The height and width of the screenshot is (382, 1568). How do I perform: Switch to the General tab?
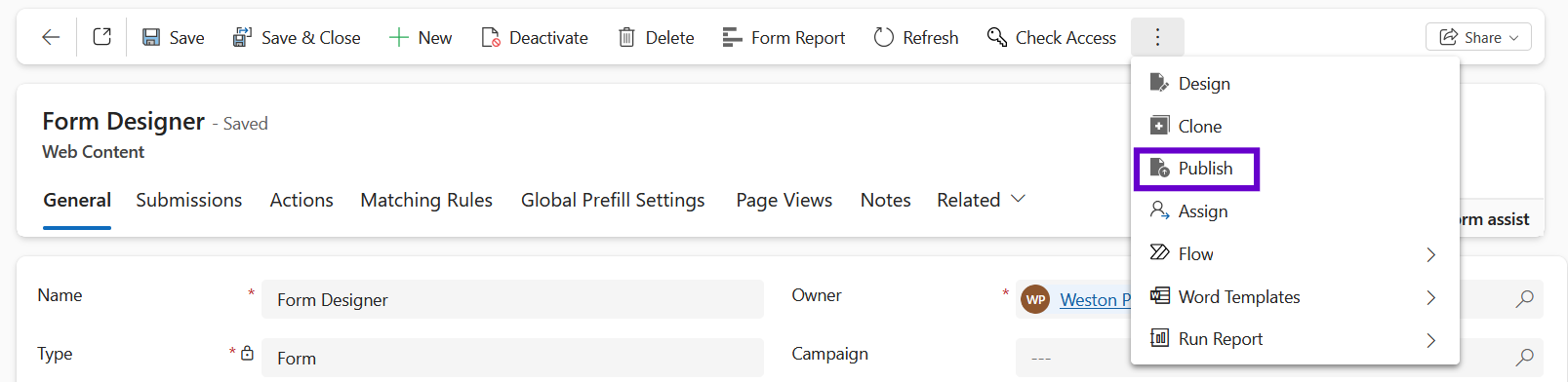(x=77, y=200)
